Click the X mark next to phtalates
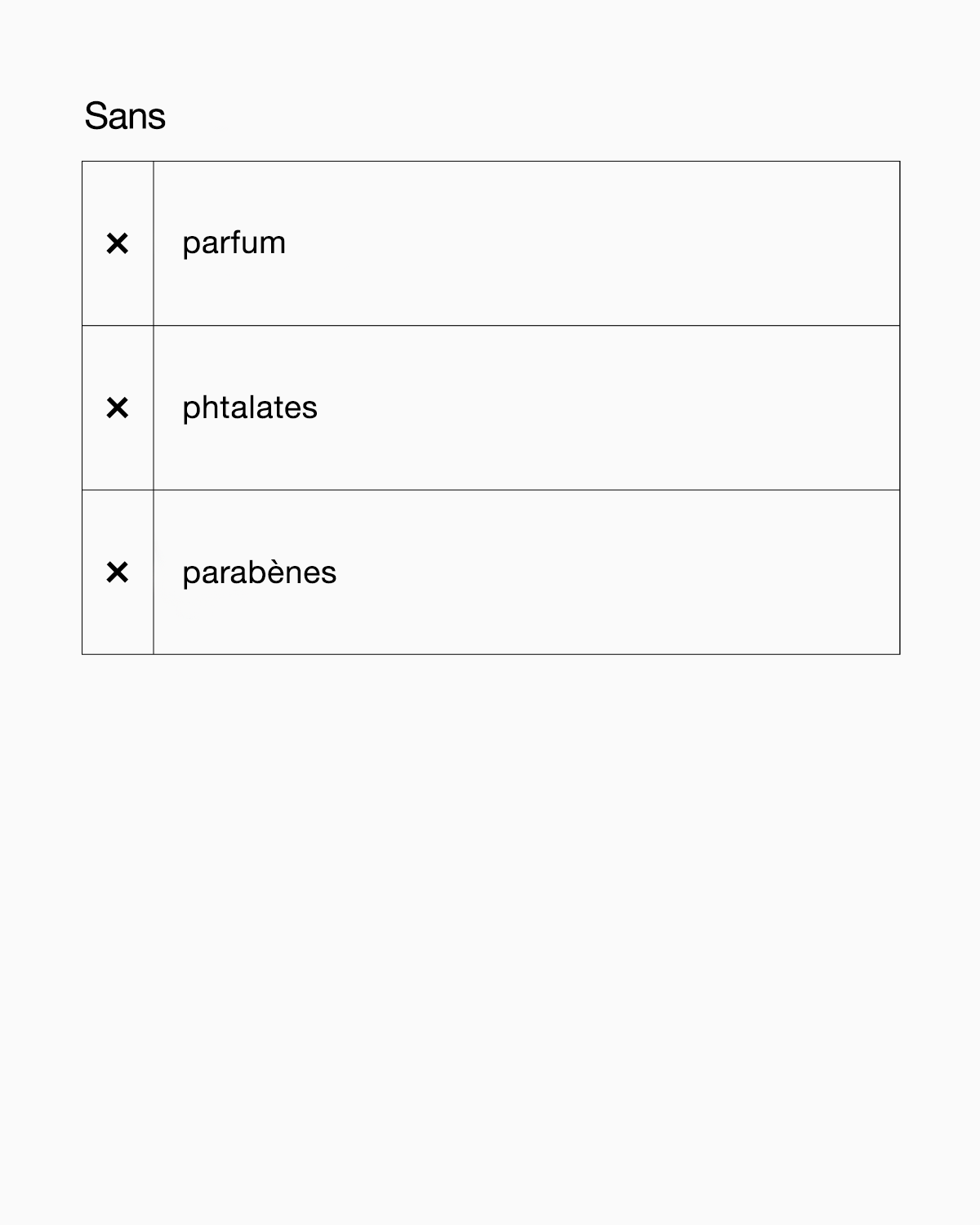 tap(118, 408)
